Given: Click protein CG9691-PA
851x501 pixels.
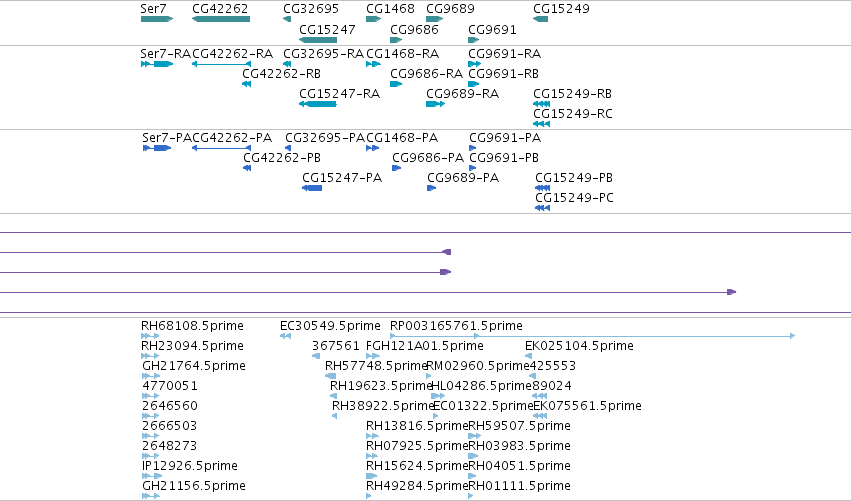Looking at the screenshot, I should (x=473, y=148).
